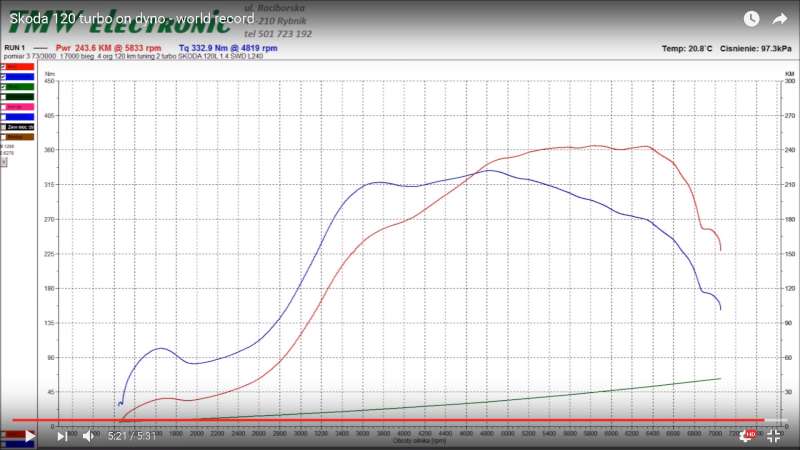Screen dimensions: 800x450
Task: Click the Pwr 243.6 KM readout
Action: coord(108,47)
